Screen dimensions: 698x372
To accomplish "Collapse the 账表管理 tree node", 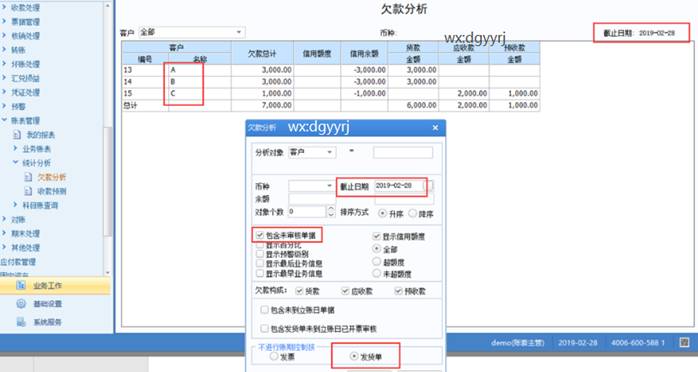I will [4, 120].
